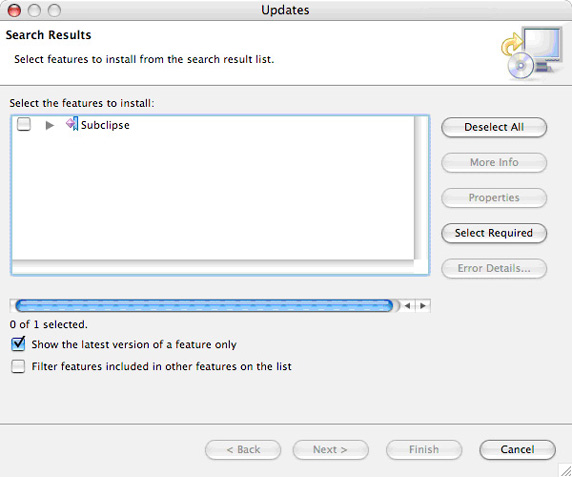Open Error Details dialog

coord(494,268)
